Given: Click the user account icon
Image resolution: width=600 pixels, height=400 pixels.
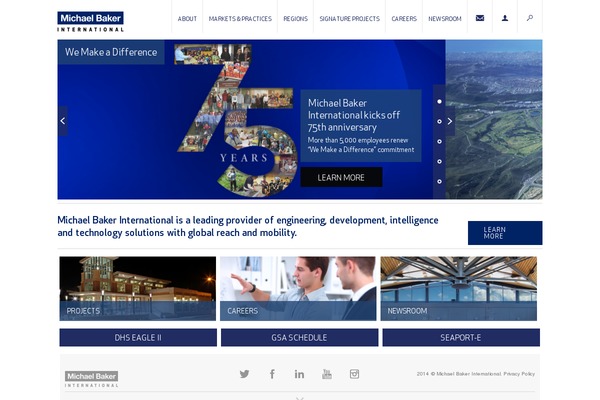Looking at the screenshot, I should point(505,18).
